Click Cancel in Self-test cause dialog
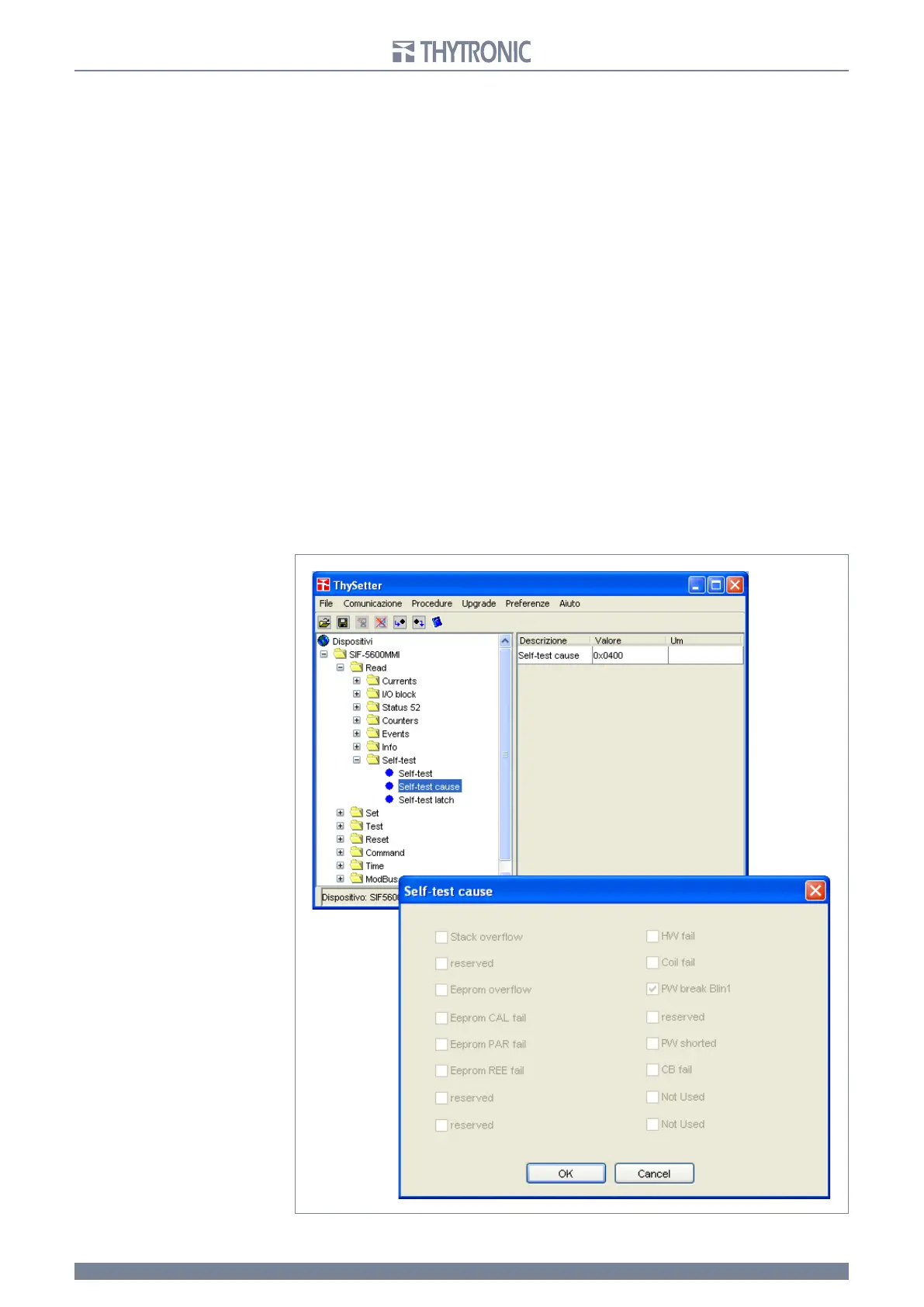Image resolution: width=924 pixels, height=1307 pixels. point(654,1174)
